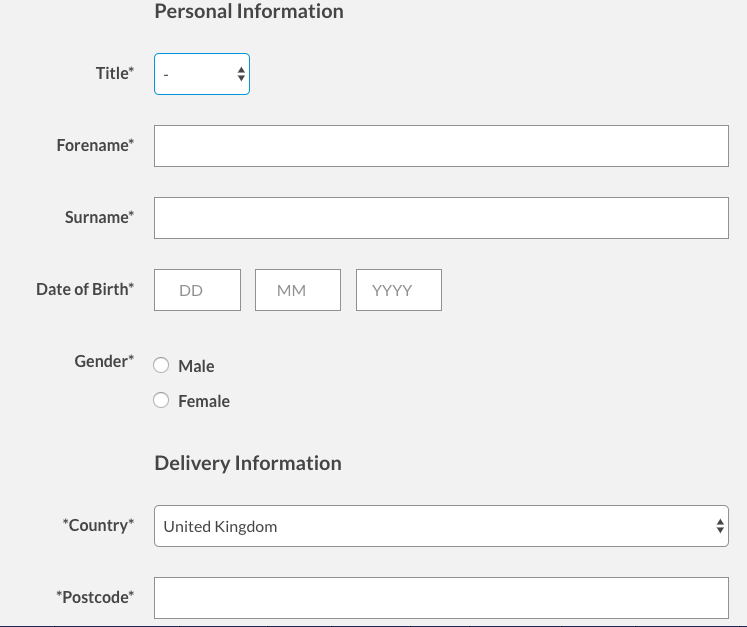The image size is (747, 627).
Task: Choose the Female radio button
Action: click(161, 401)
